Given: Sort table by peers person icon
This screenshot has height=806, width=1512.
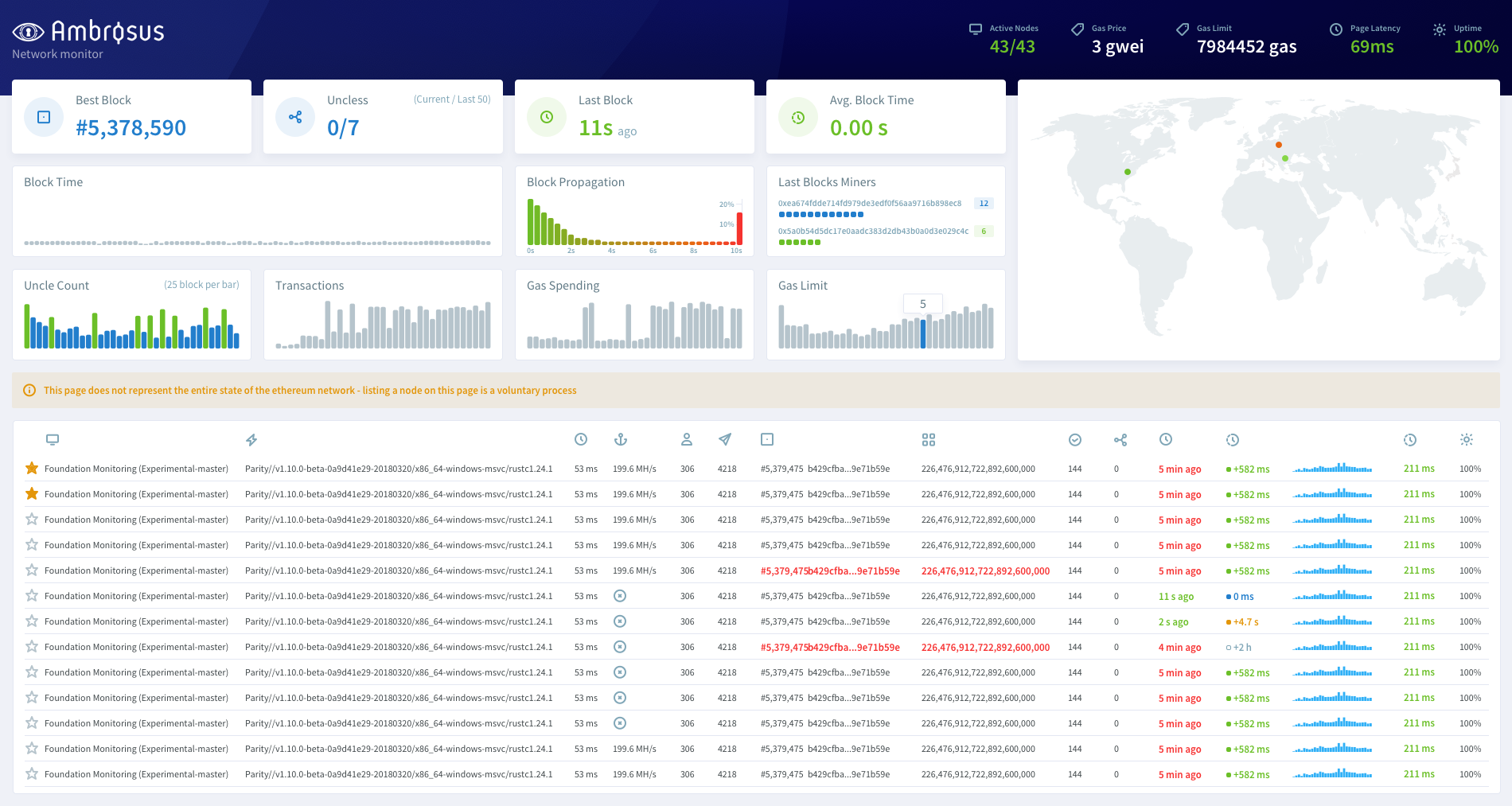Looking at the screenshot, I should (687, 439).
